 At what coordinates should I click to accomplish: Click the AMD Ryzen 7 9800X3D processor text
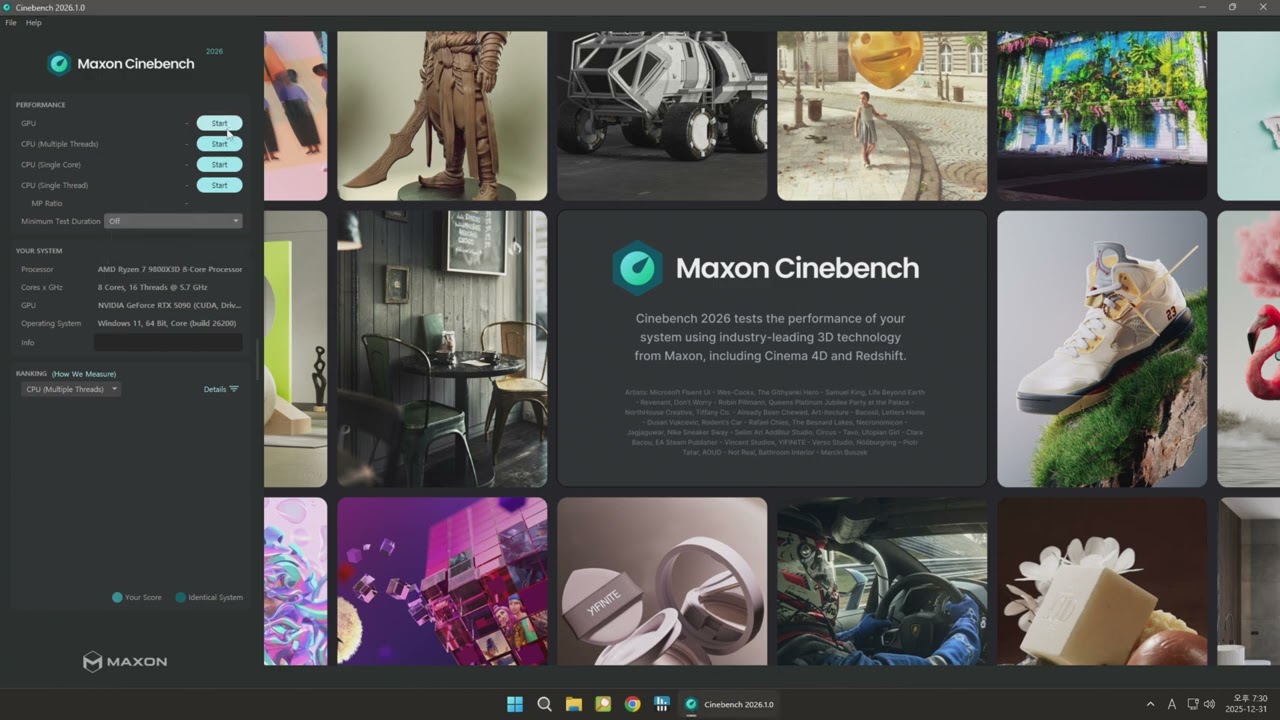[170, 269]
